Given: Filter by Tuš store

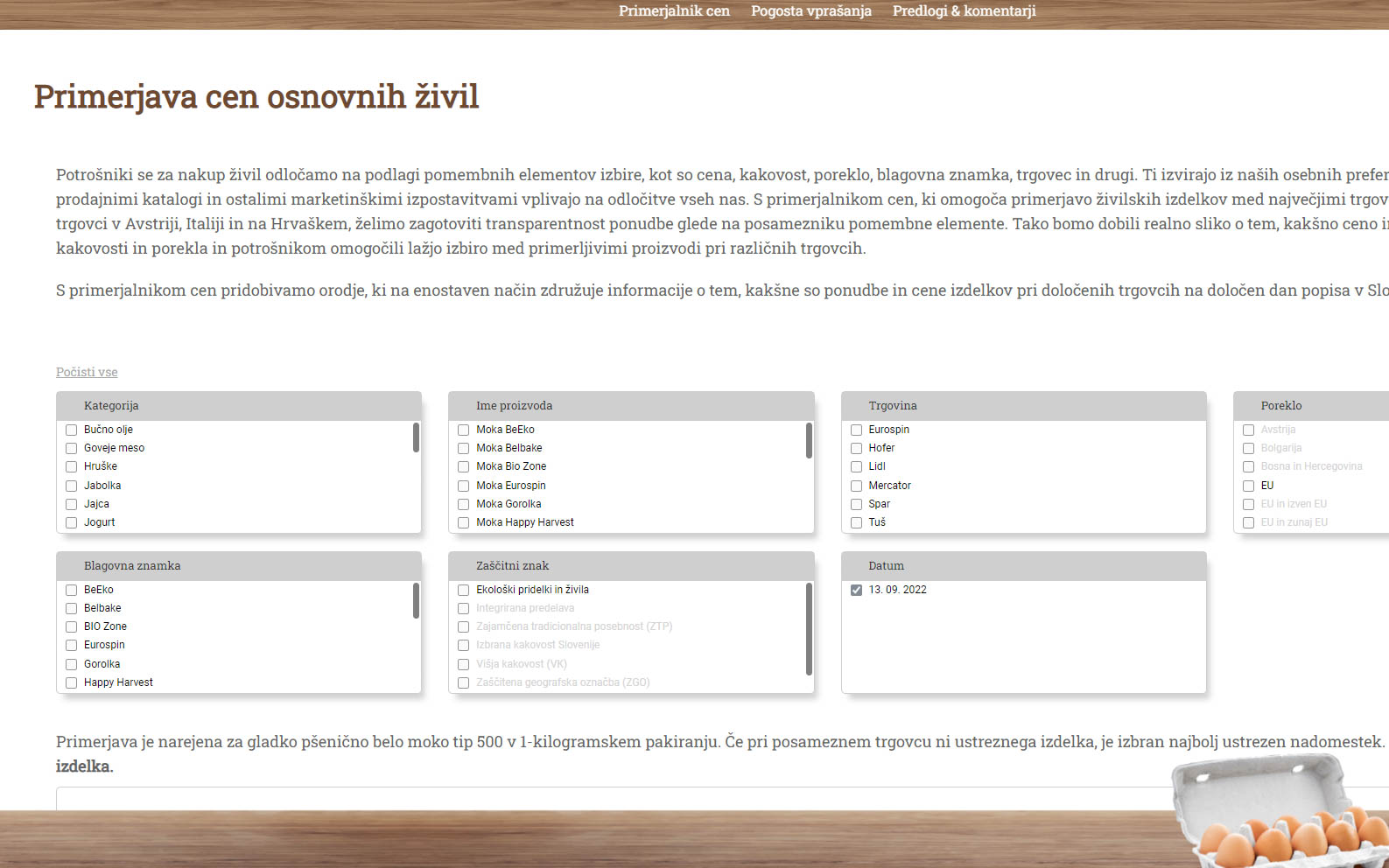Looking at the screenshot, I should 857,522.
